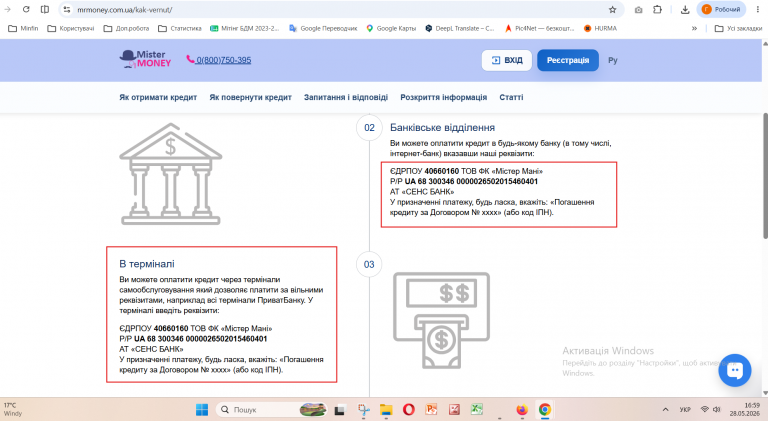Open the Як повернути кредит menu item
768x421 pixels.
pos(250,97)
